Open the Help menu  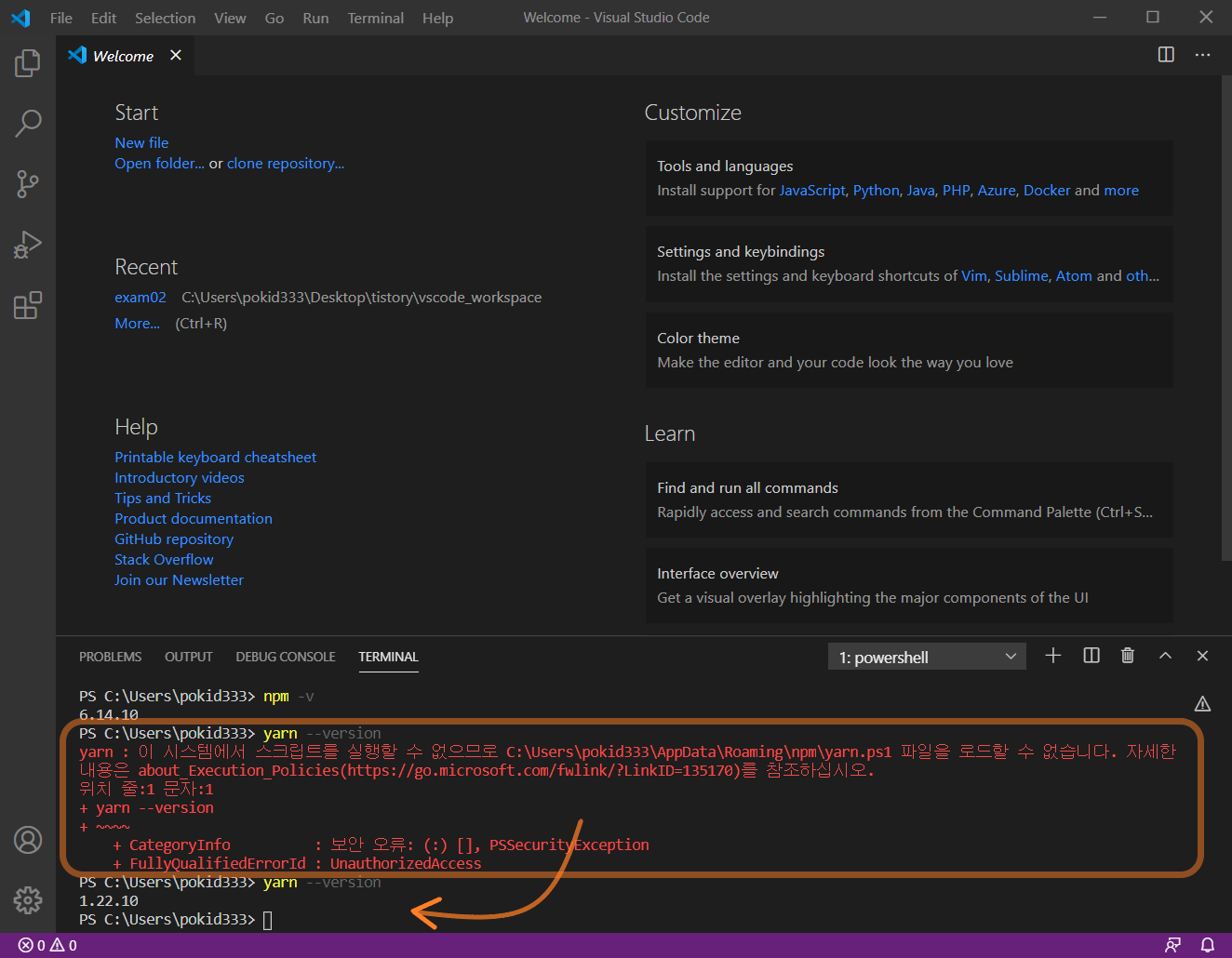click(437, 18)
